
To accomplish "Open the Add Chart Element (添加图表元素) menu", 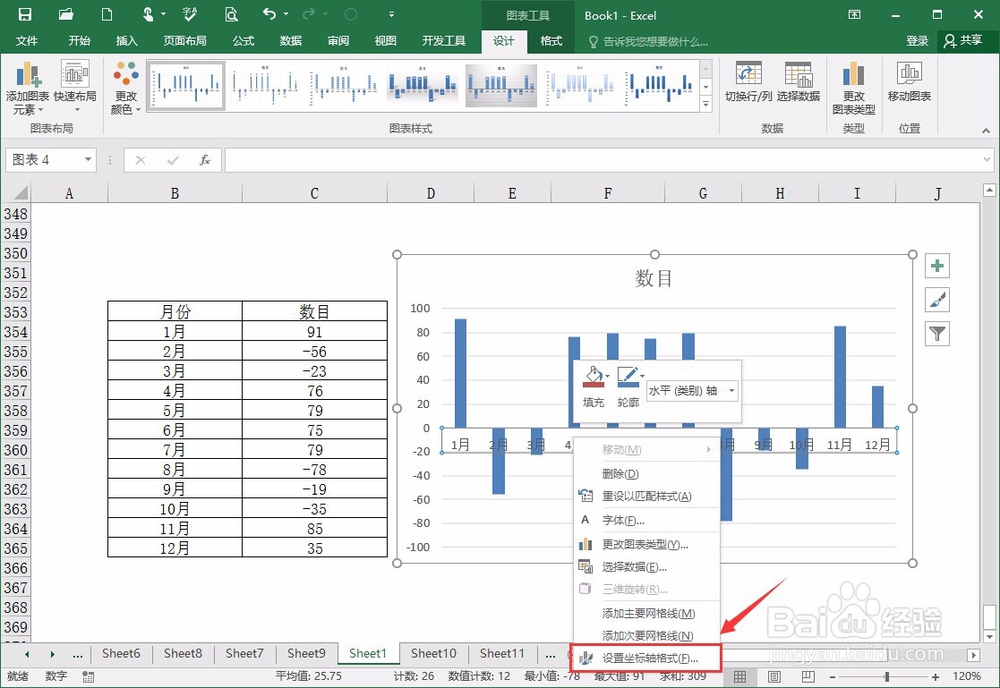I will (27, 88).
